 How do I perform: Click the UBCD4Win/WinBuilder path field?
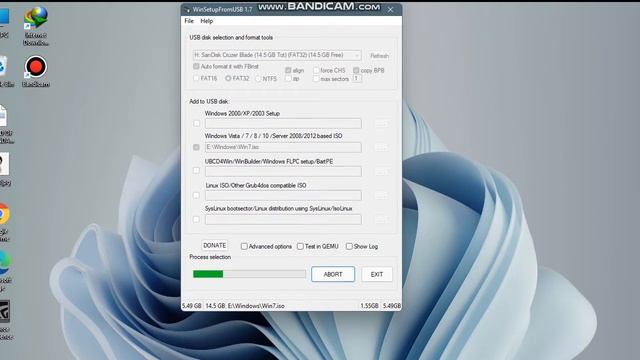pos(283,171)
